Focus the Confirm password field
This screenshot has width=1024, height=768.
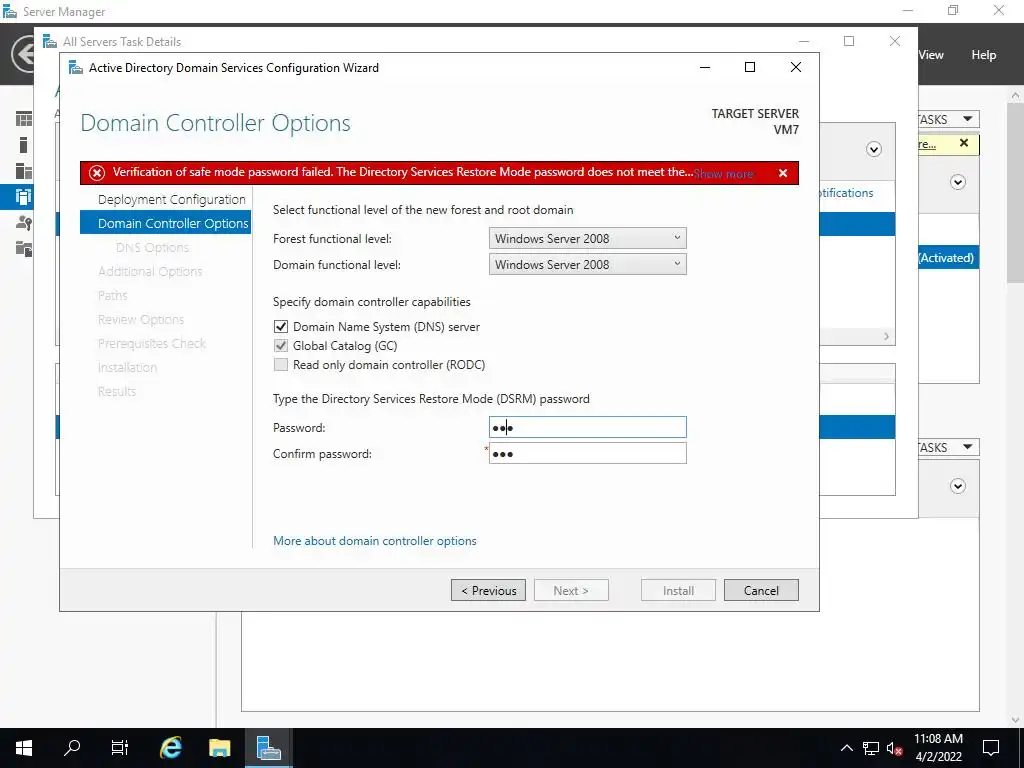pyautogui.click(x=588, y=453)
